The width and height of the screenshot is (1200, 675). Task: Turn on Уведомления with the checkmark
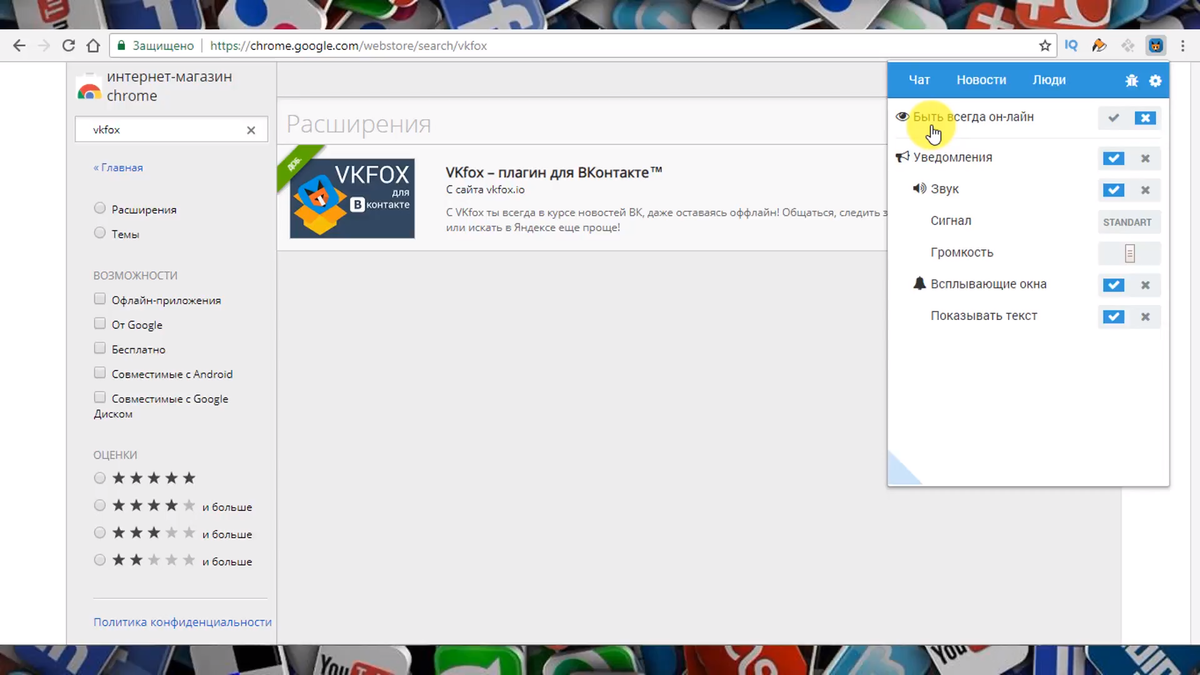(x=1114, y=158)
